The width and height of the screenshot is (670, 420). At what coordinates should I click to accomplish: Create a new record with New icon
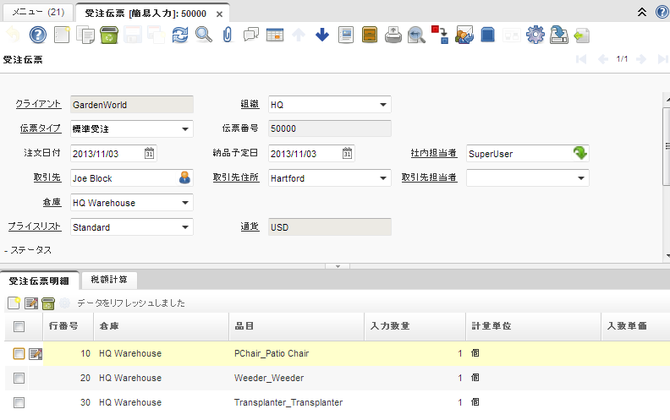(x=62, y=35)
